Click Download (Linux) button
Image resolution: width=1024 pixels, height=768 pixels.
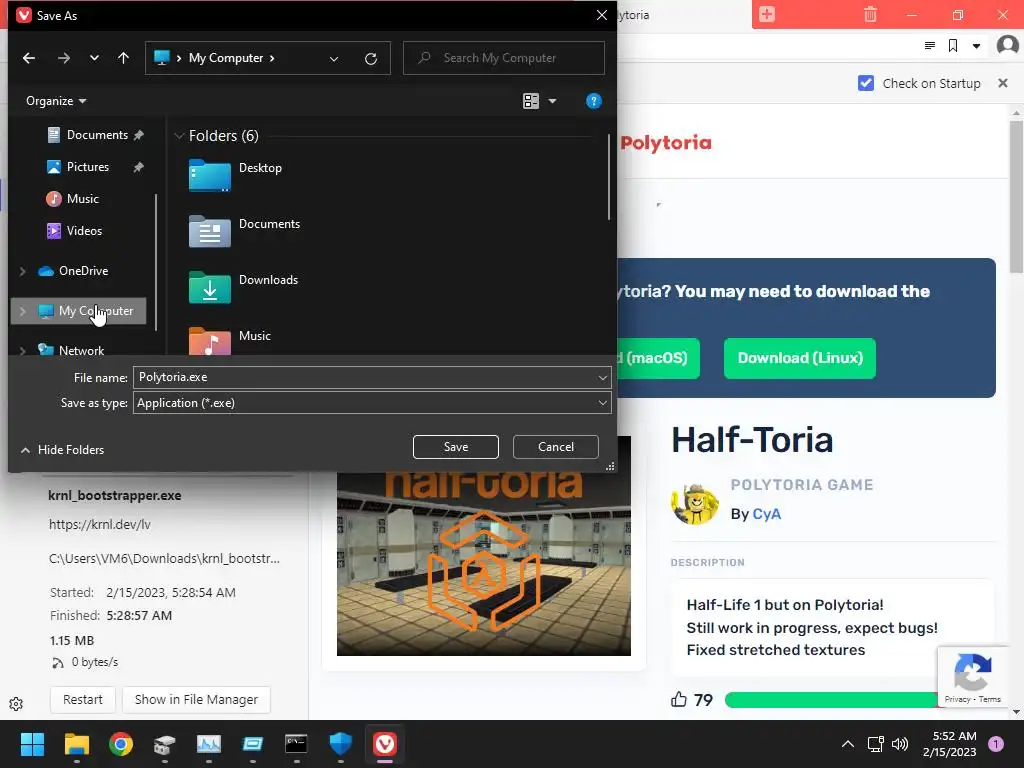click(x=800, y=359)
